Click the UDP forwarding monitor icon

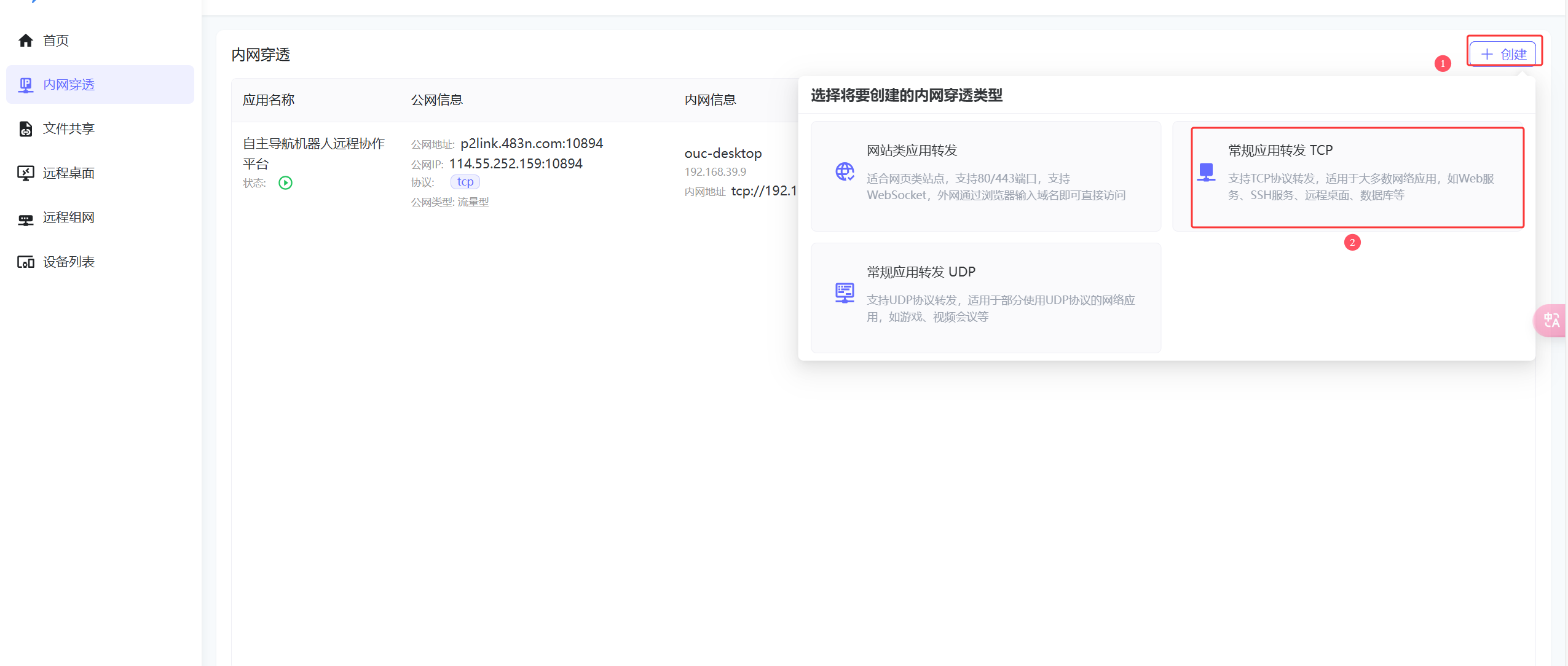click(845, 293)
